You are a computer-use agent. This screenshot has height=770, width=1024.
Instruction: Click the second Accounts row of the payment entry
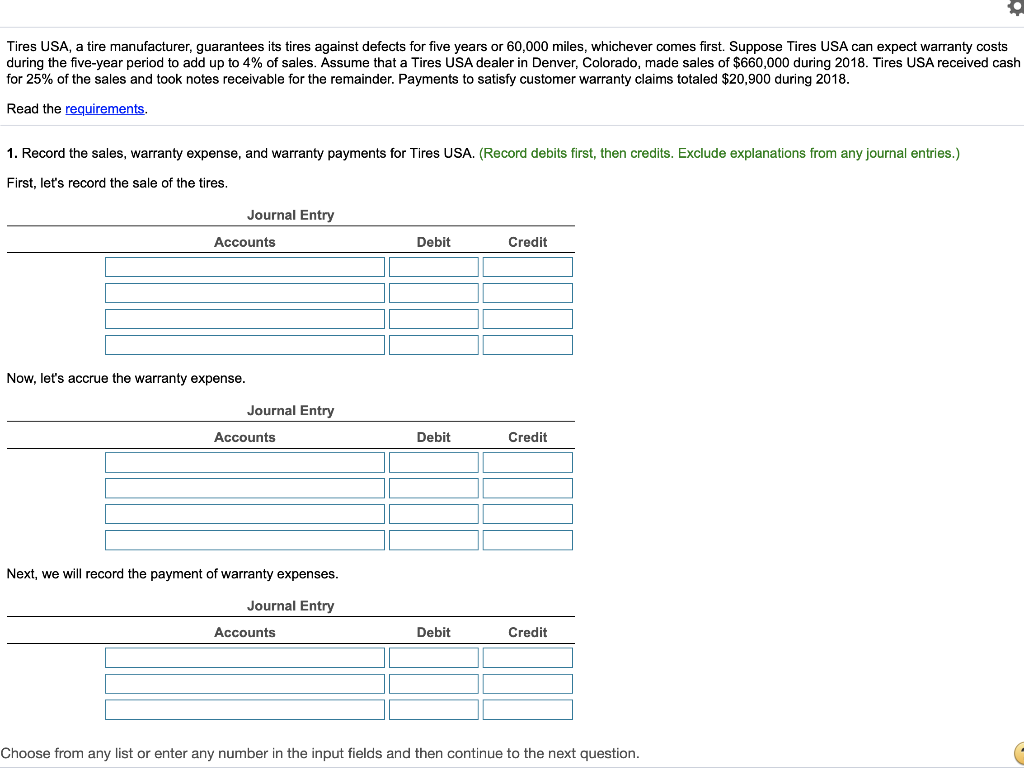pos(244,683)
